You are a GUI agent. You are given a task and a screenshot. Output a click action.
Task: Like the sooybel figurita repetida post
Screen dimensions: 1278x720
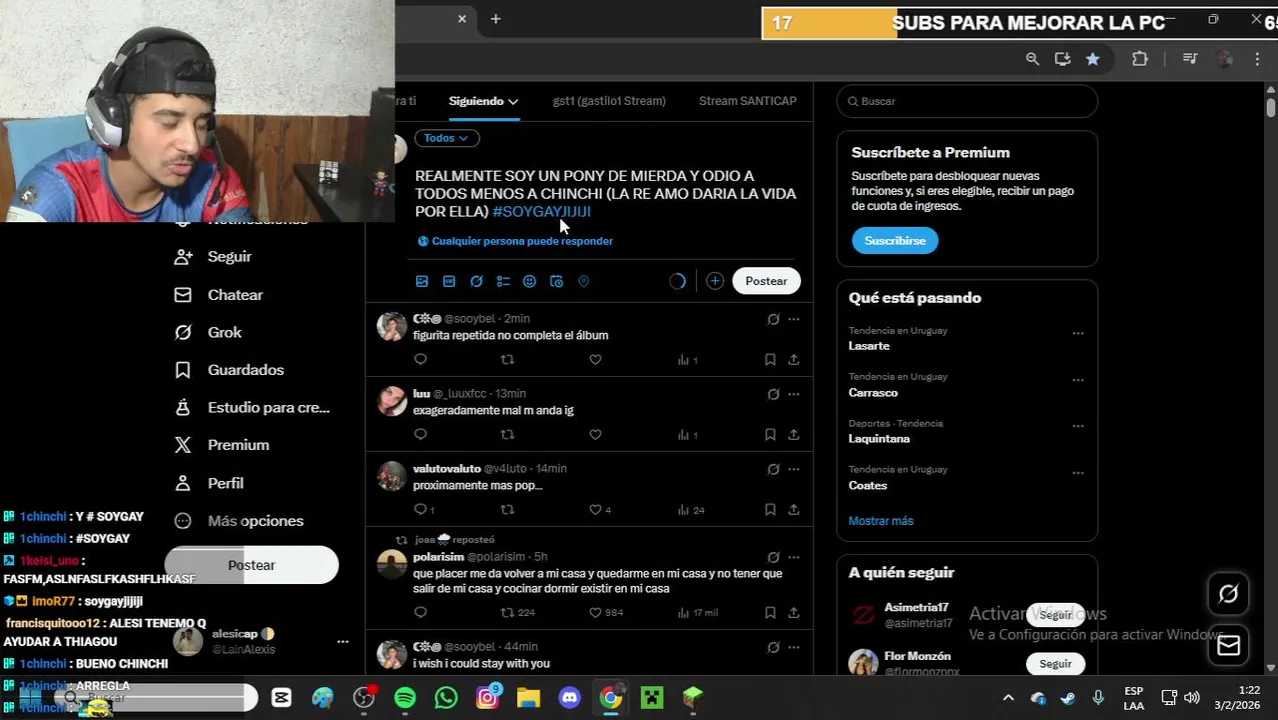tap(595, 359)
